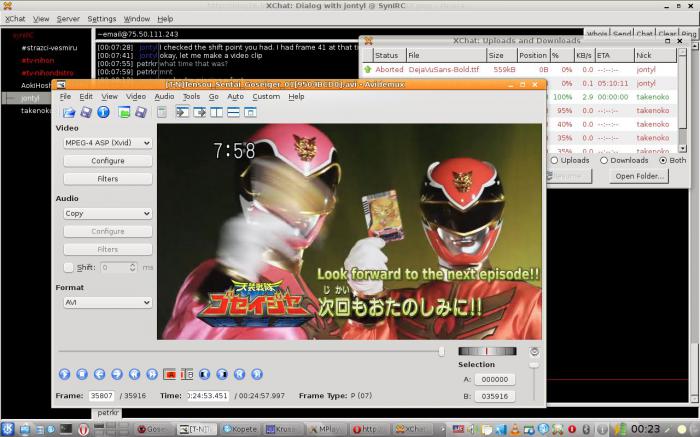Open the Video menu in Avidemux
The image size is (700, 437).
point(136,96)
